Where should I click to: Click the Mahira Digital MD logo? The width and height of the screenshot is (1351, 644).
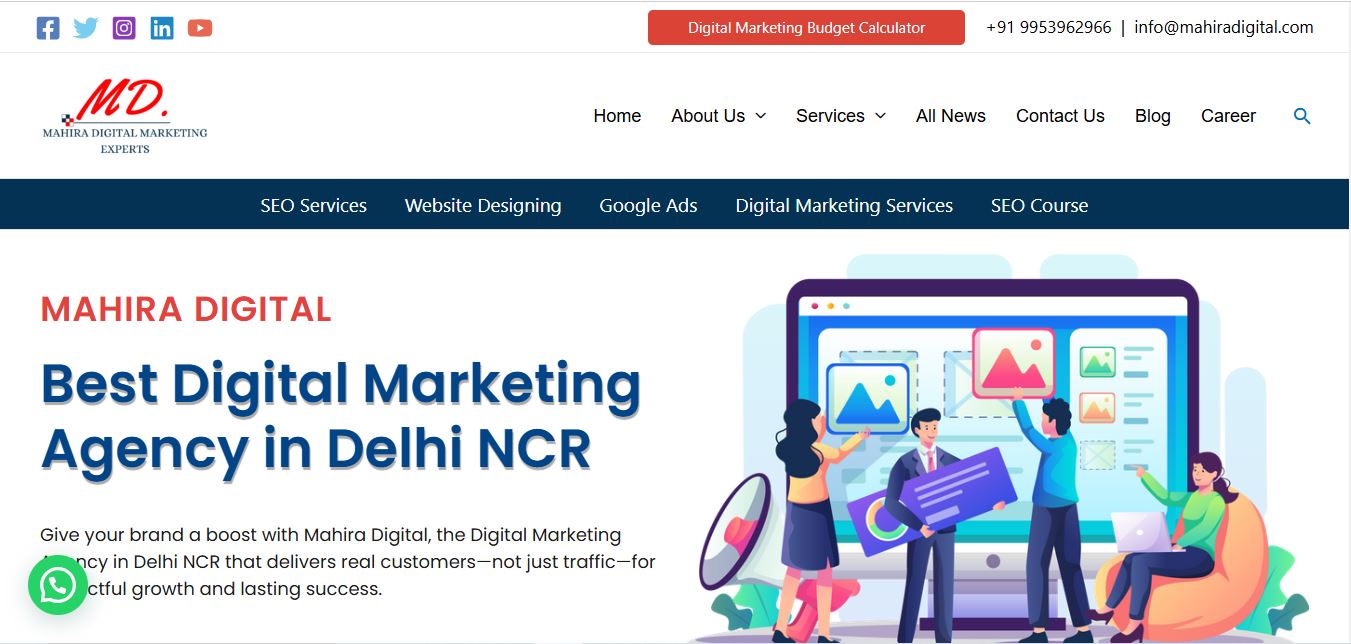tap(125, 116)
